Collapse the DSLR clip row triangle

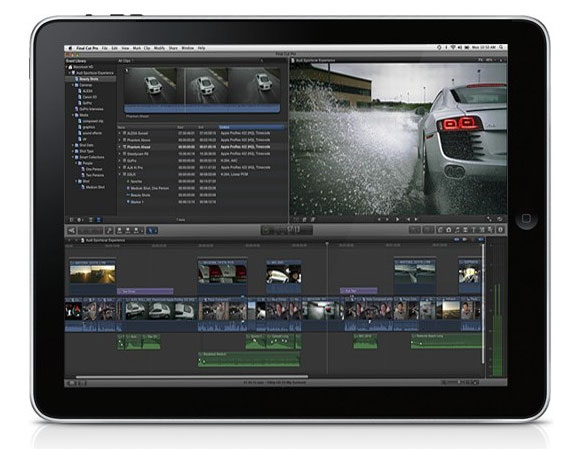[x=120, y=174]
